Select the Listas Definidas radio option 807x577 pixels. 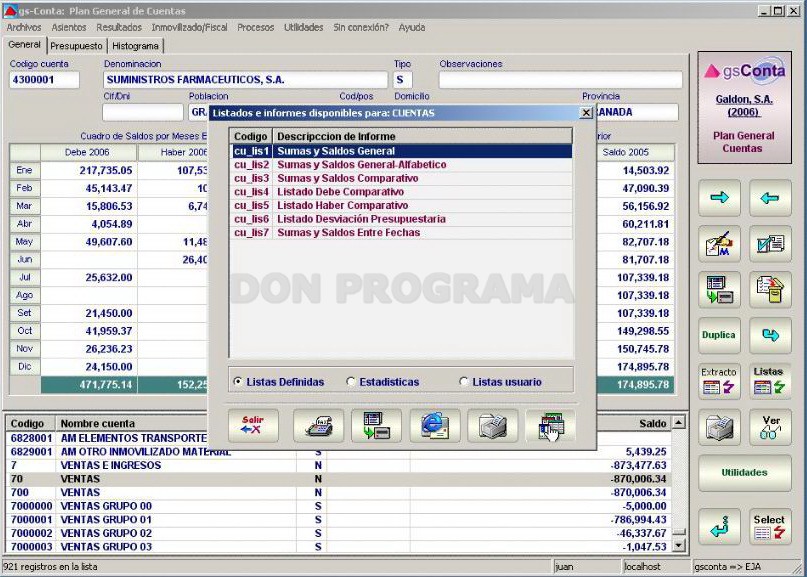tap(278, 382)
